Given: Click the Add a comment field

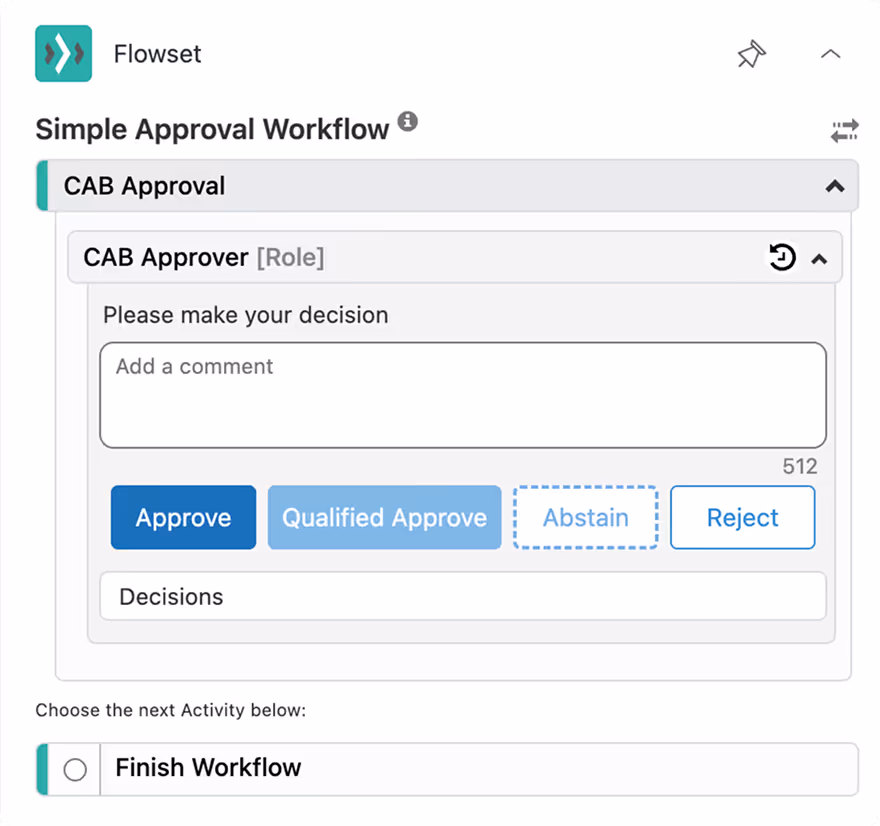Looking at the screenshot, I should (462, 394).
